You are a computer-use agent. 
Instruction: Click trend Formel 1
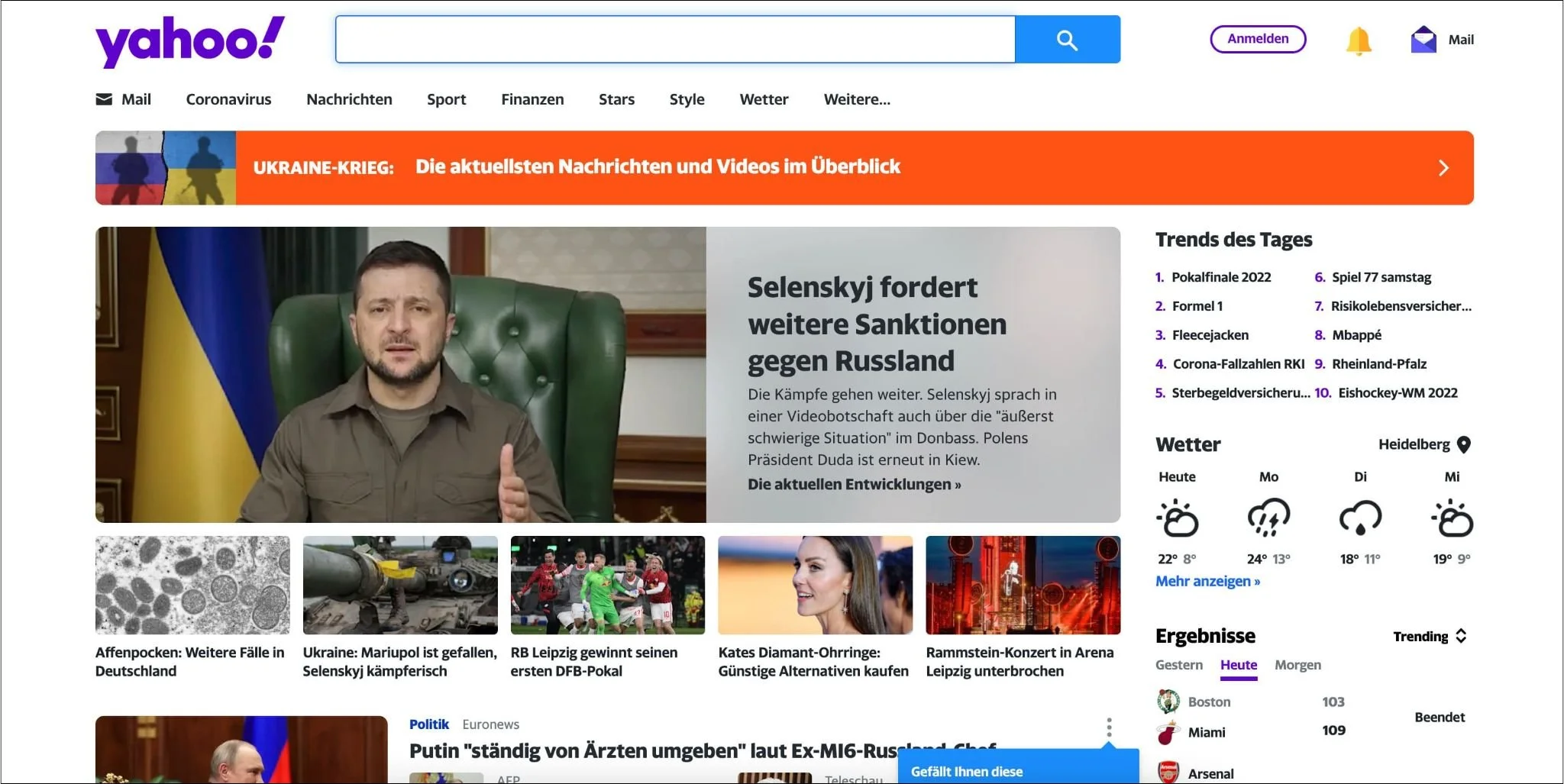(x=1197, y=306)
